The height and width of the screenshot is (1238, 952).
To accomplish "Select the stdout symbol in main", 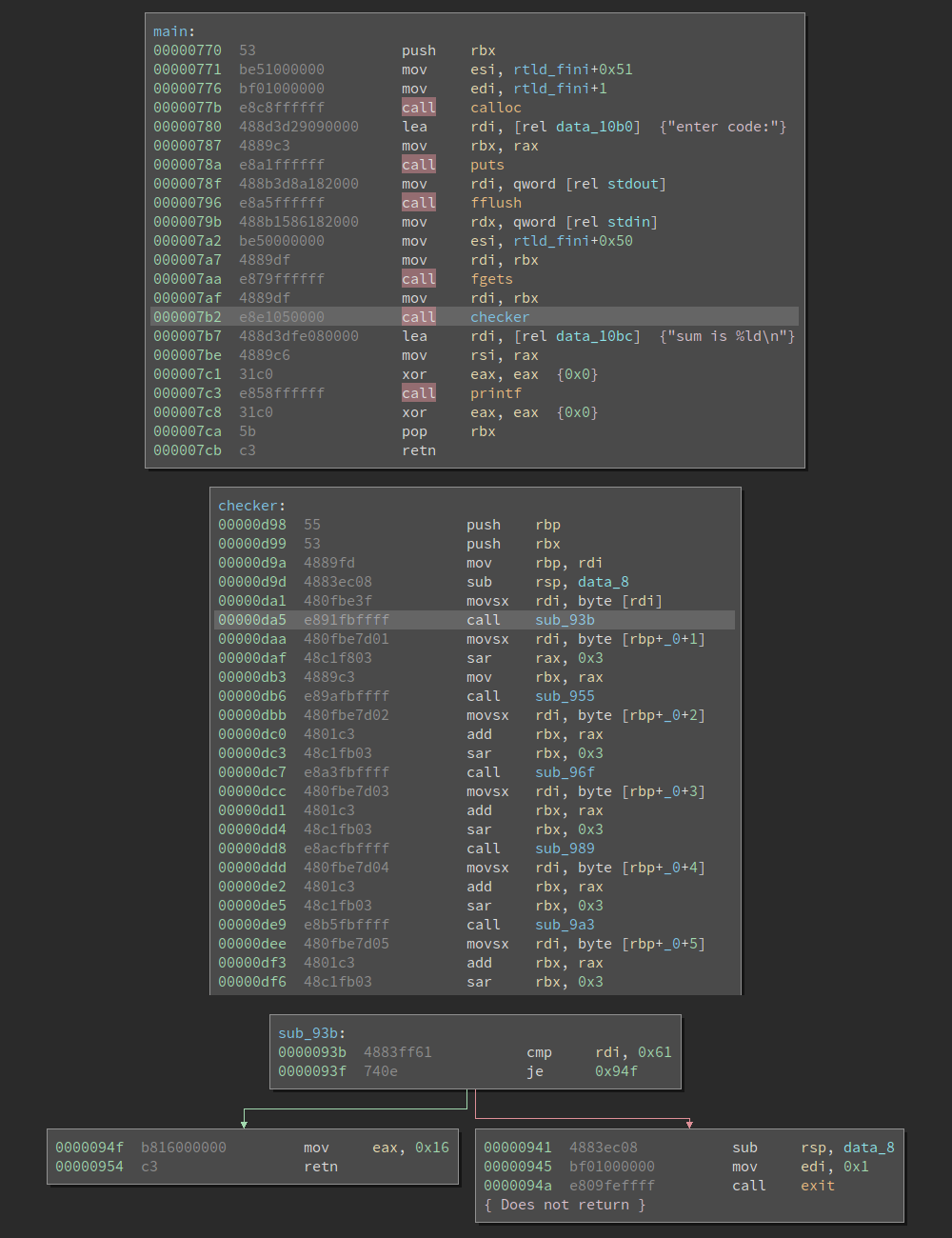I will click(x=637, y=184).
